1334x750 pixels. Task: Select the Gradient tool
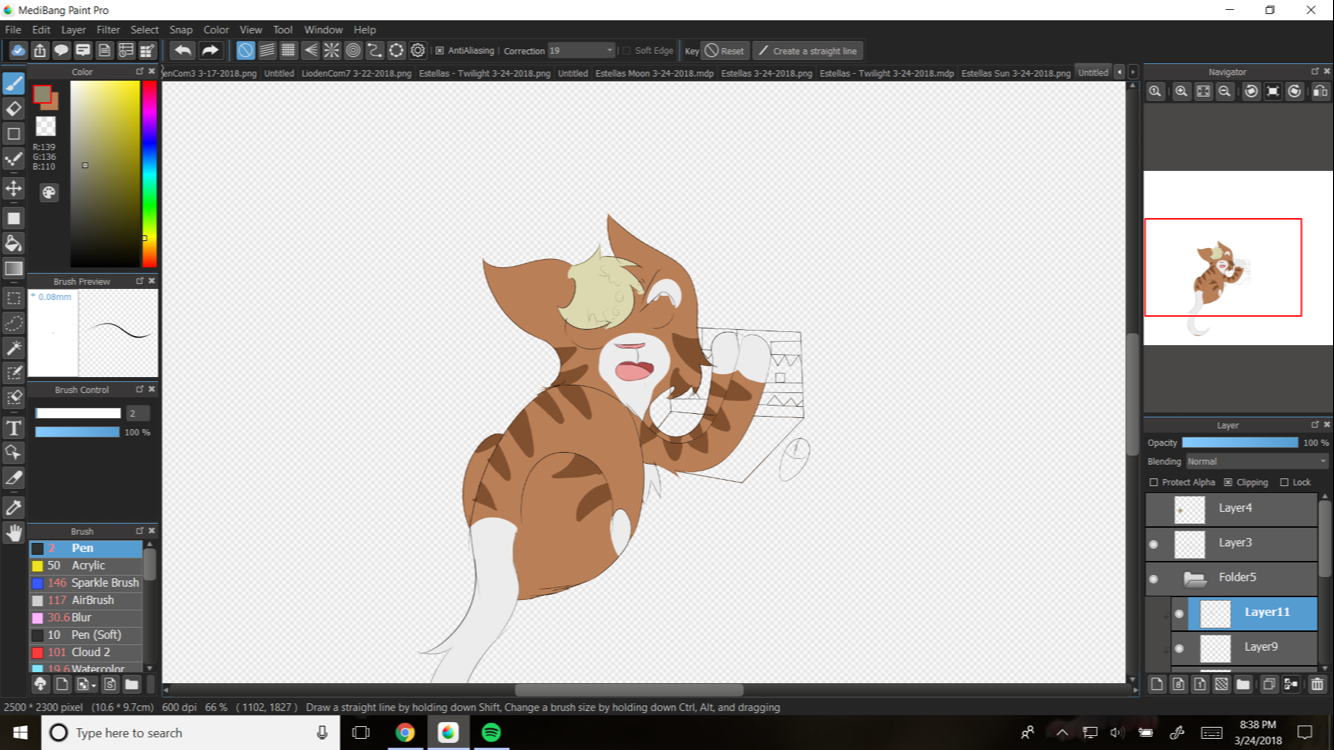coord(14,268)
